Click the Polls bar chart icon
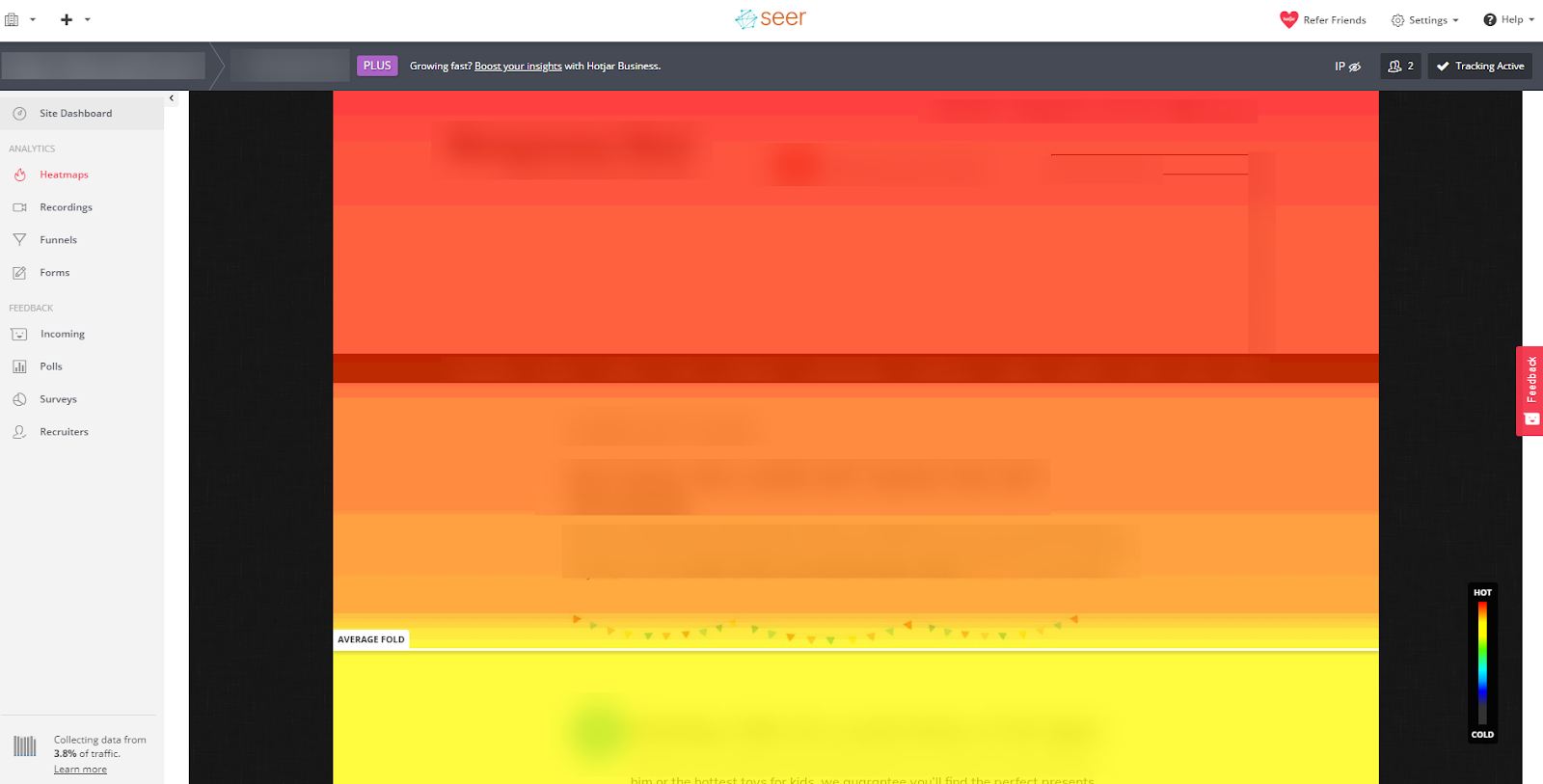This screenshot has width=1543, height=784. point(19,366)
